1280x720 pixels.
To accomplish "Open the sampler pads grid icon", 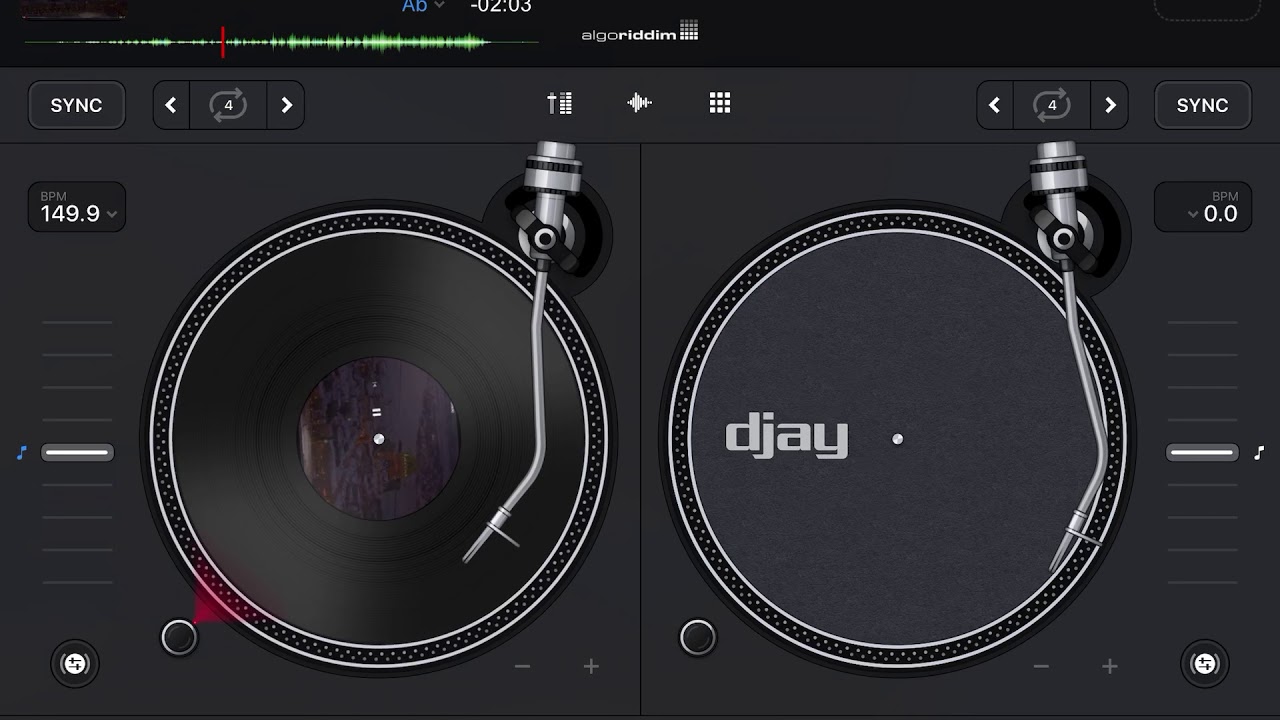I will click(720, 103).
